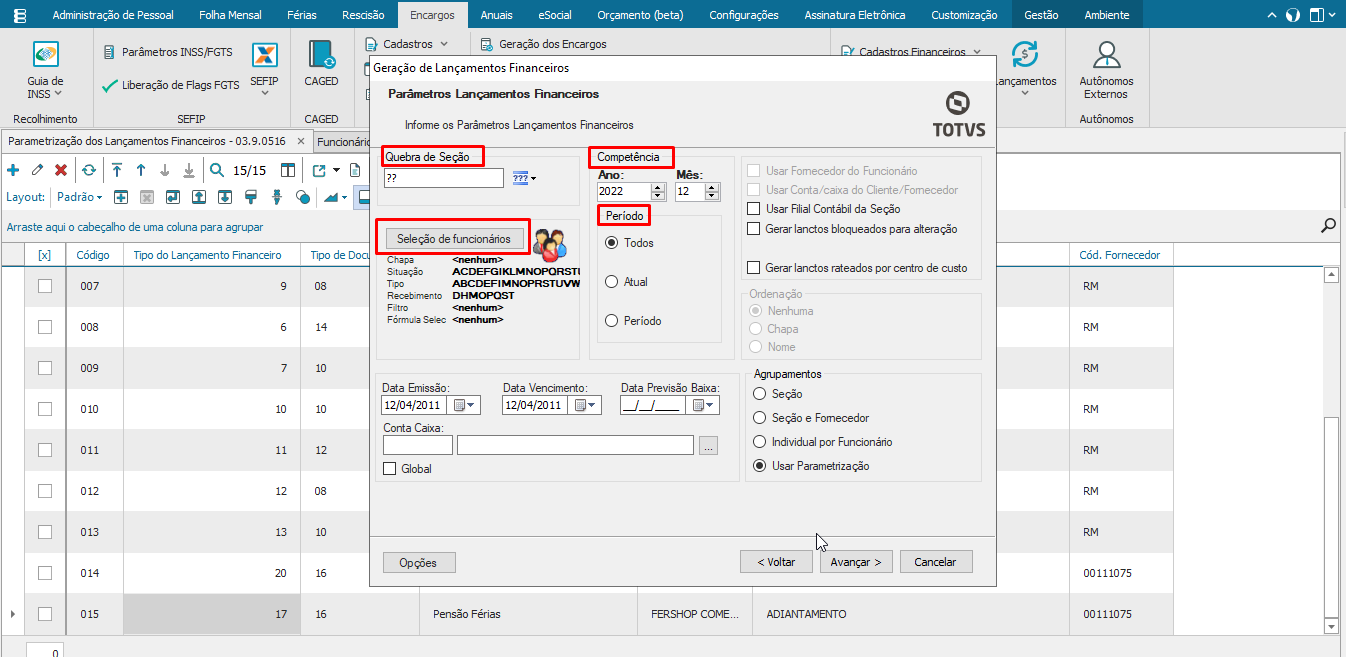Open the Guia de INSS ribbon icon

[x=45, y=55]
